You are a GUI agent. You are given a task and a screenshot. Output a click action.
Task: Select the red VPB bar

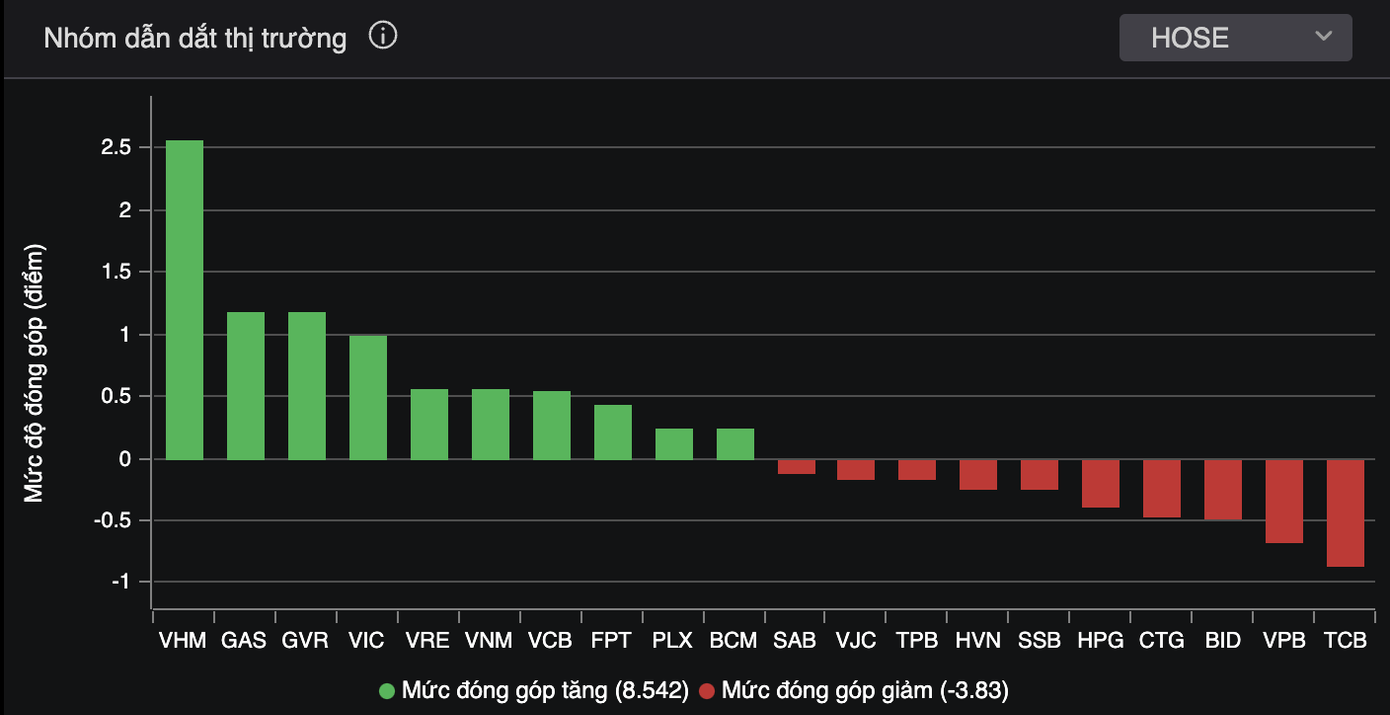[1284, 501]
